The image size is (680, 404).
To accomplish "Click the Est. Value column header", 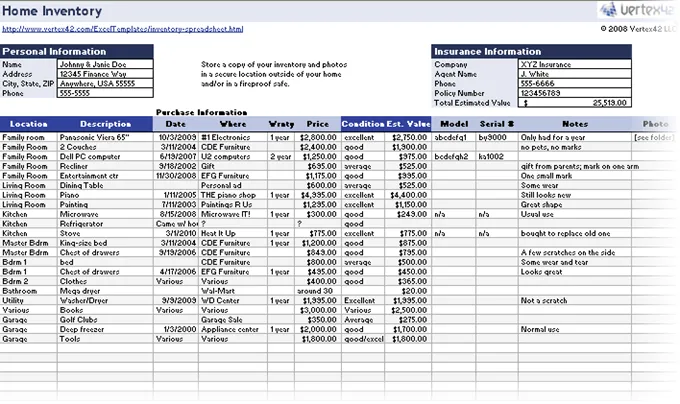I will pos(408,124).
